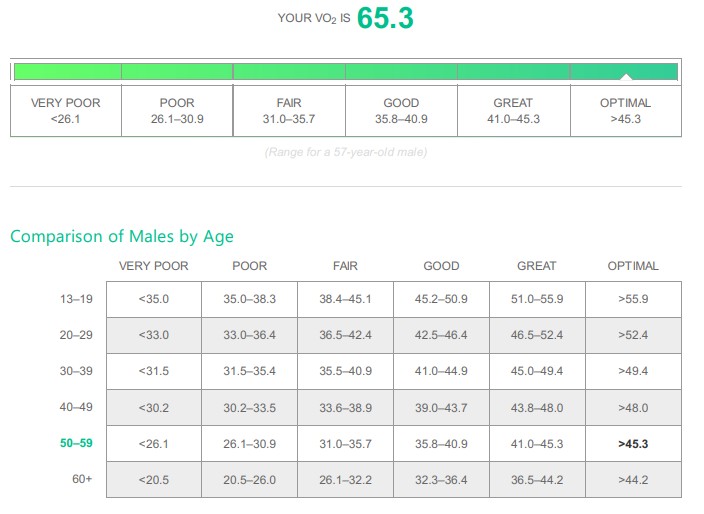The image size is (704, 514).
Task: Click the white triangle marker on gradient bar
Action: click(x=625, y=77)
